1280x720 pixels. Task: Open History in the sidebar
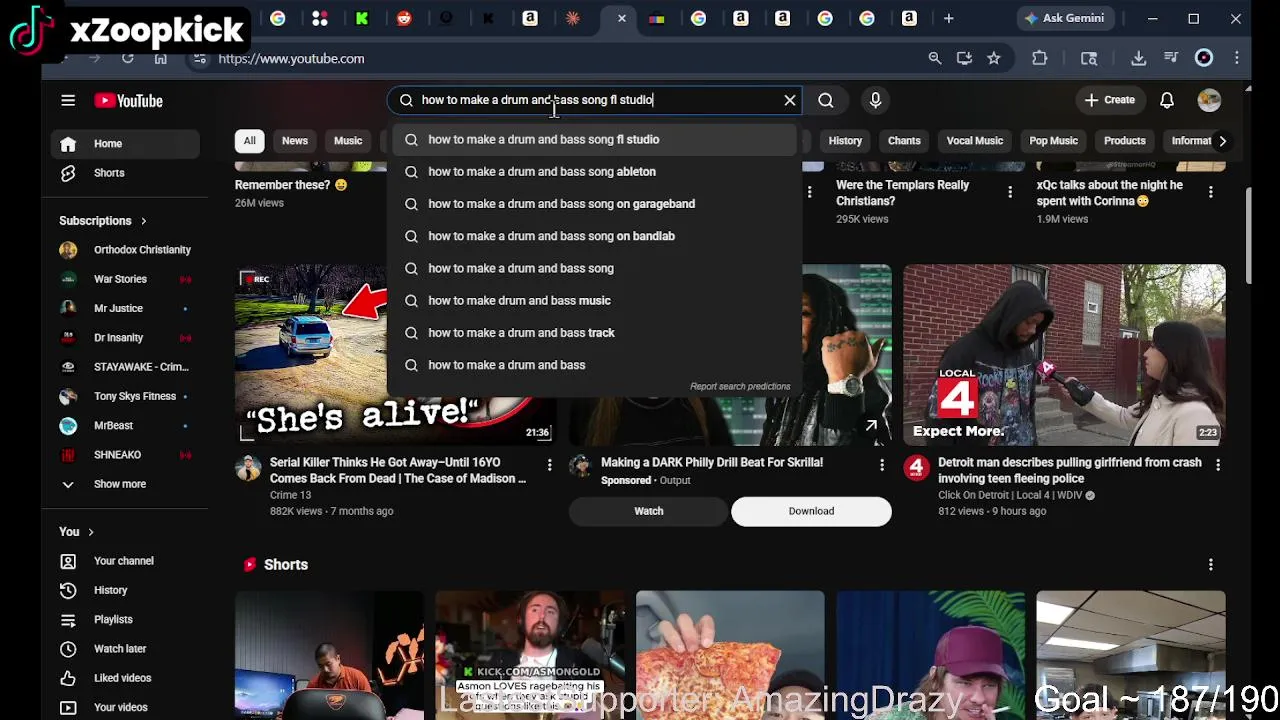[125, 590]
